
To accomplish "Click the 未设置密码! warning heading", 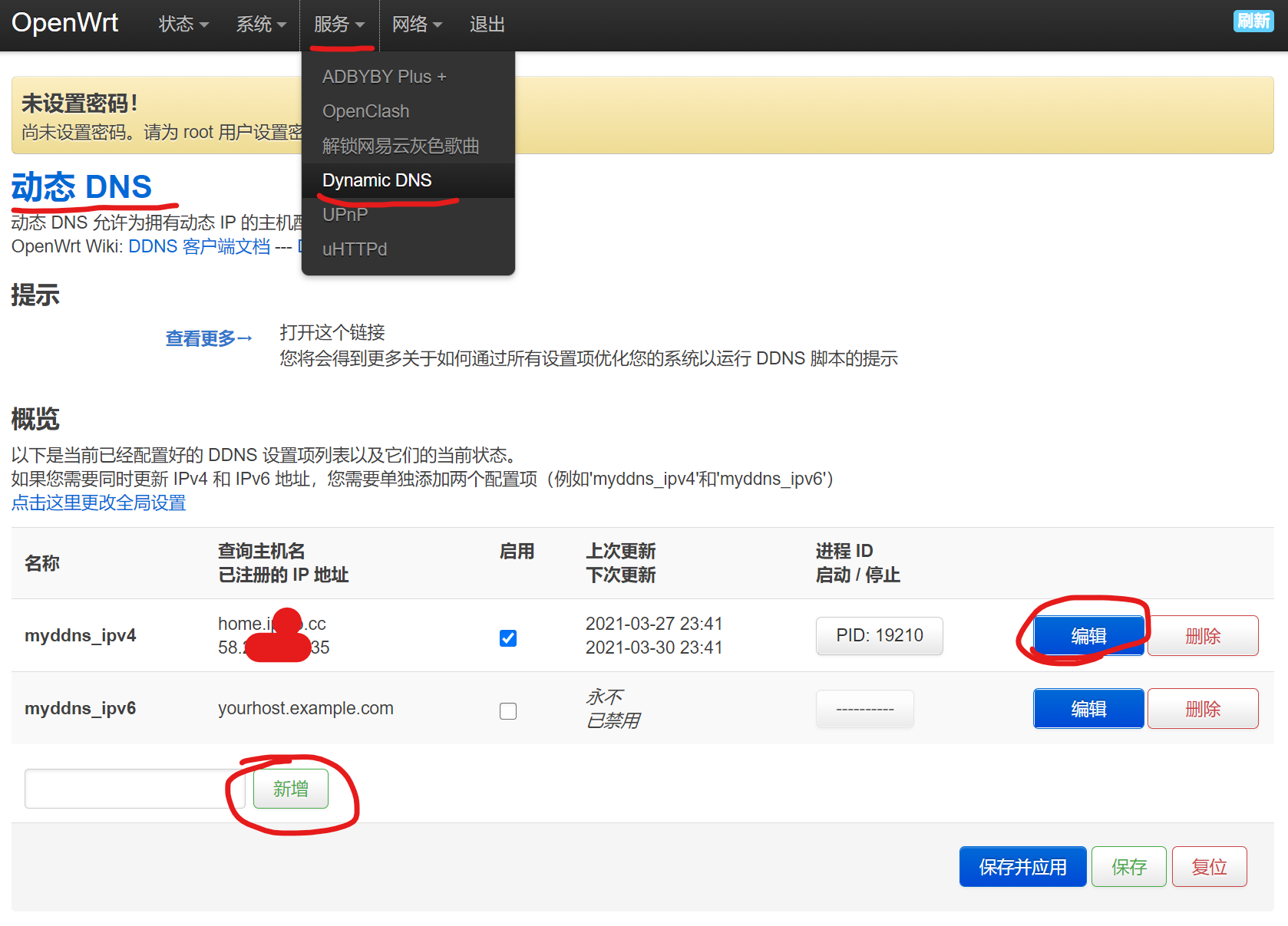I will pyautogui.click(x=80, y=103).
